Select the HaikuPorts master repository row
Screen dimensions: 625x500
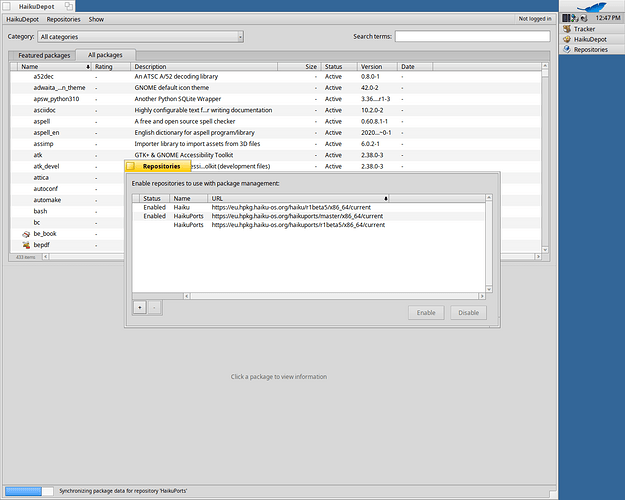click(x=309, y=216)
